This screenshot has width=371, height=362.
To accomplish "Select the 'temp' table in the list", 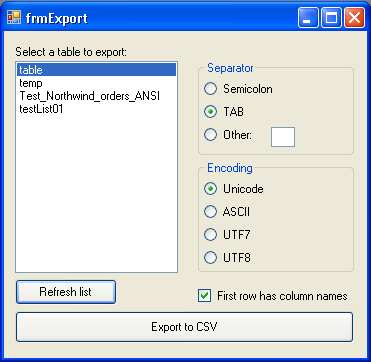I will click(x=96, y=83).
